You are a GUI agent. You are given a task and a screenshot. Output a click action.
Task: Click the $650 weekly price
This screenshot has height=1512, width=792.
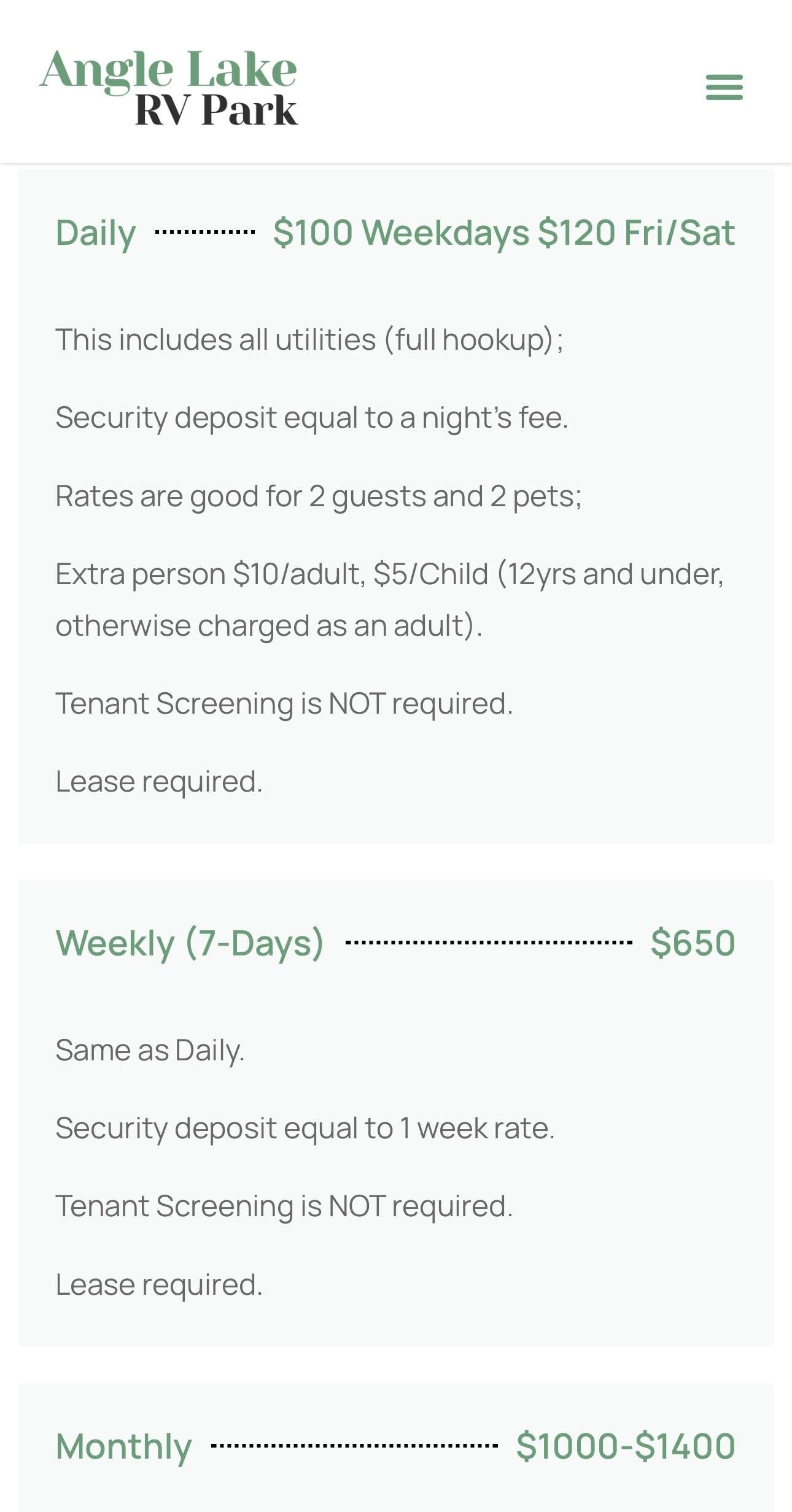[693, 943]
